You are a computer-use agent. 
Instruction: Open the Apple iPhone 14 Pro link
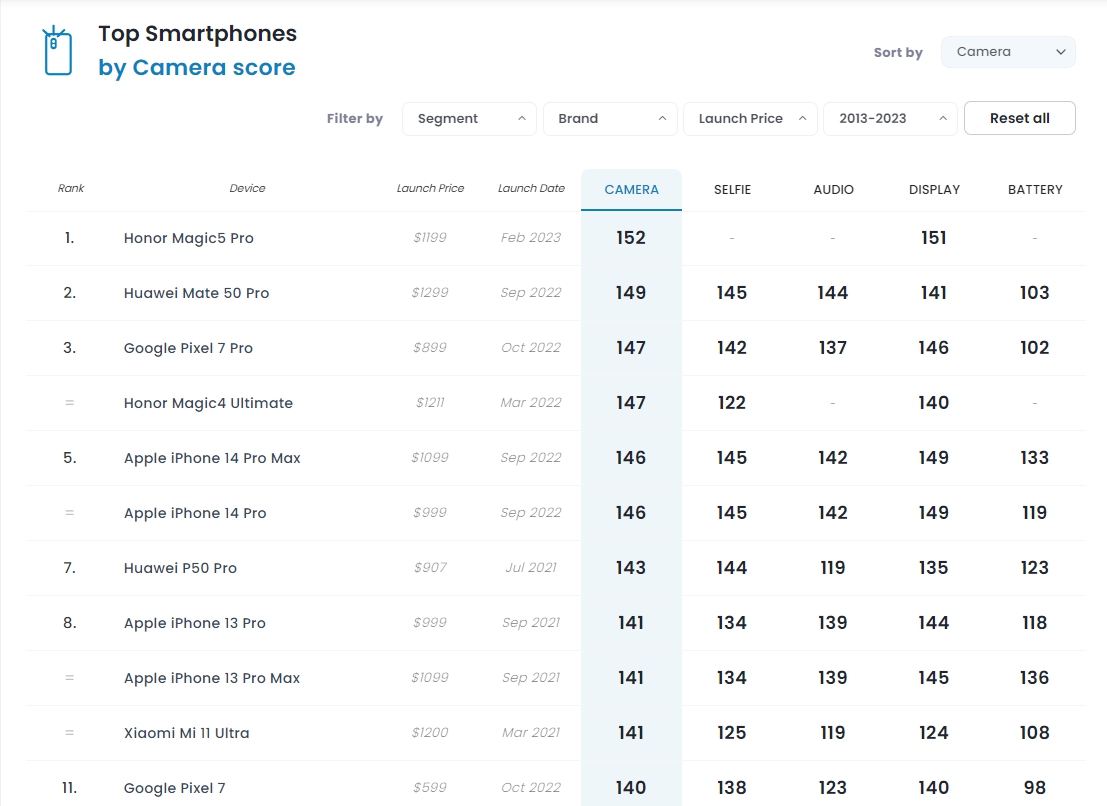click(x=195, y=513)
